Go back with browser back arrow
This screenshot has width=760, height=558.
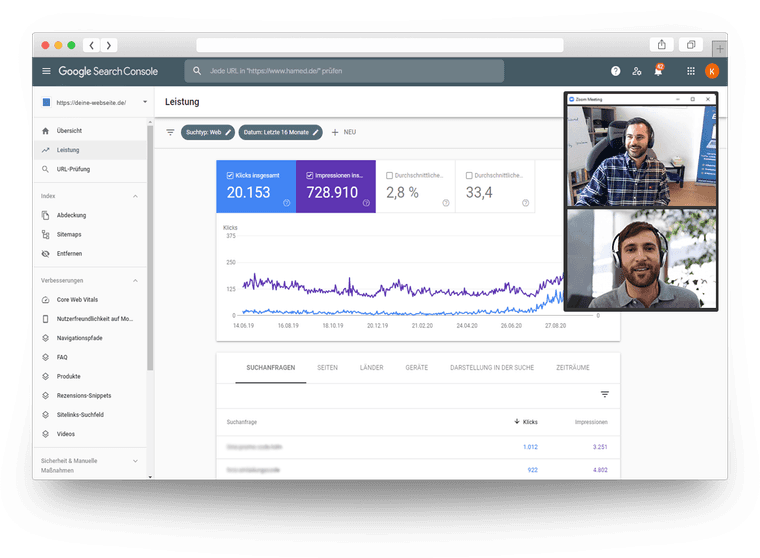(x=91, y=45)
